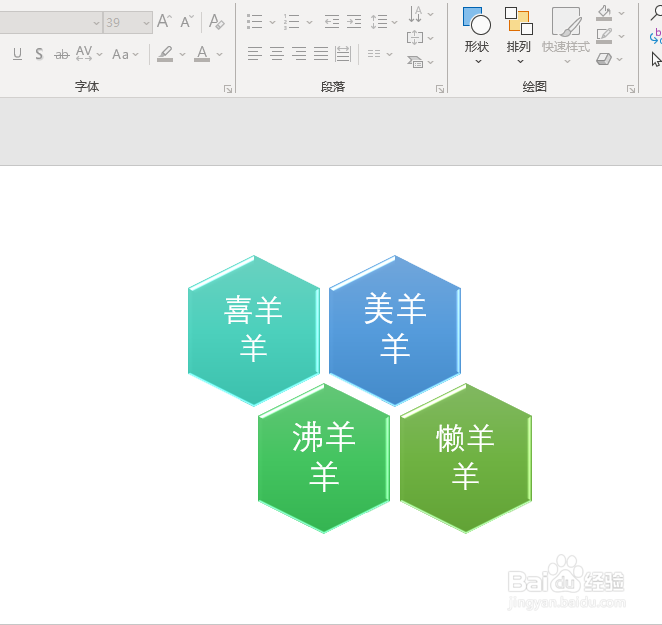Screen dimensions: 662x625
Task: Center align text
Action: (277, 54)
